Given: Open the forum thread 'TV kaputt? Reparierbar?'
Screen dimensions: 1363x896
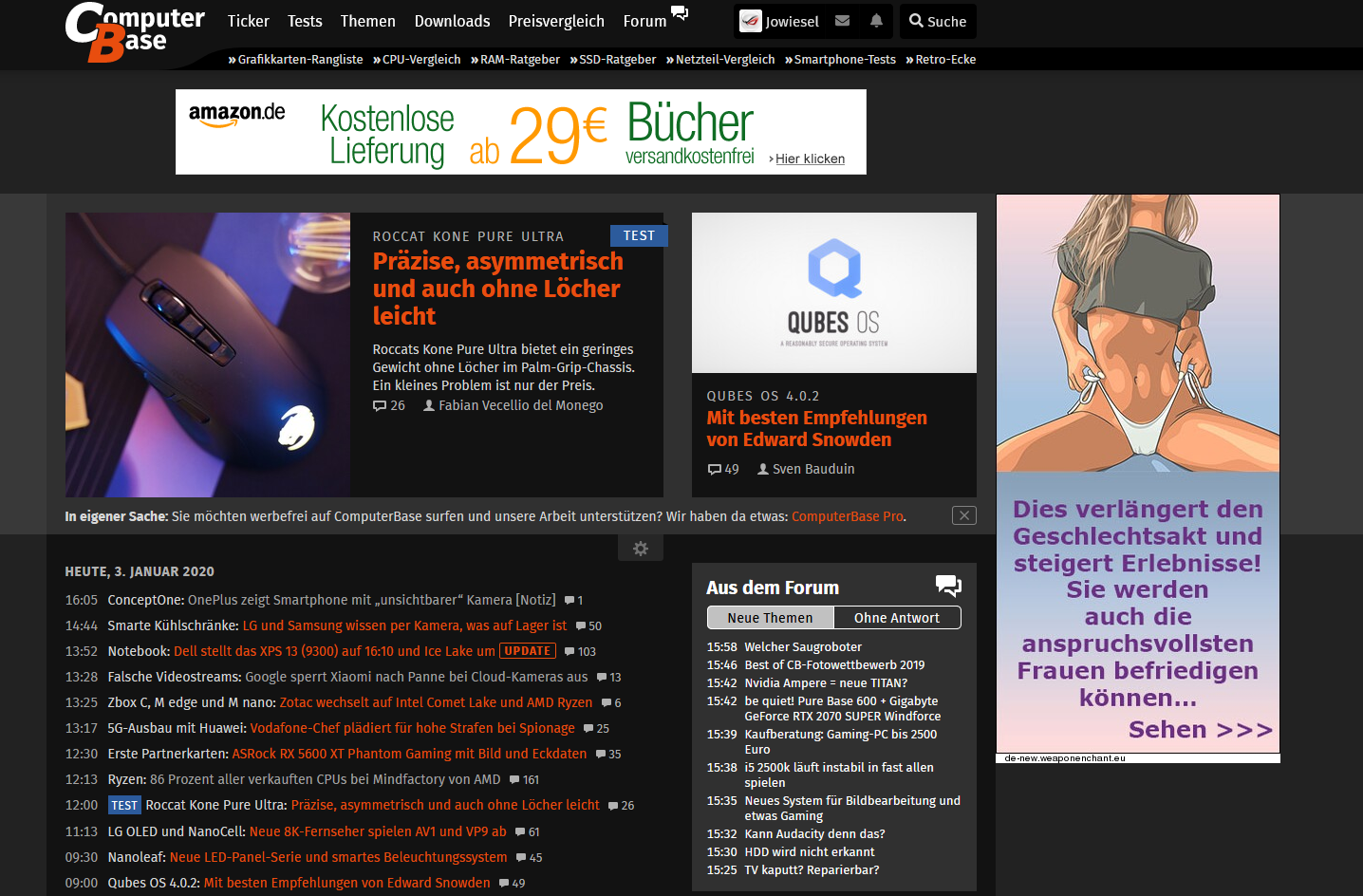Looking at the screenshot, I should [x=812, y=870].
